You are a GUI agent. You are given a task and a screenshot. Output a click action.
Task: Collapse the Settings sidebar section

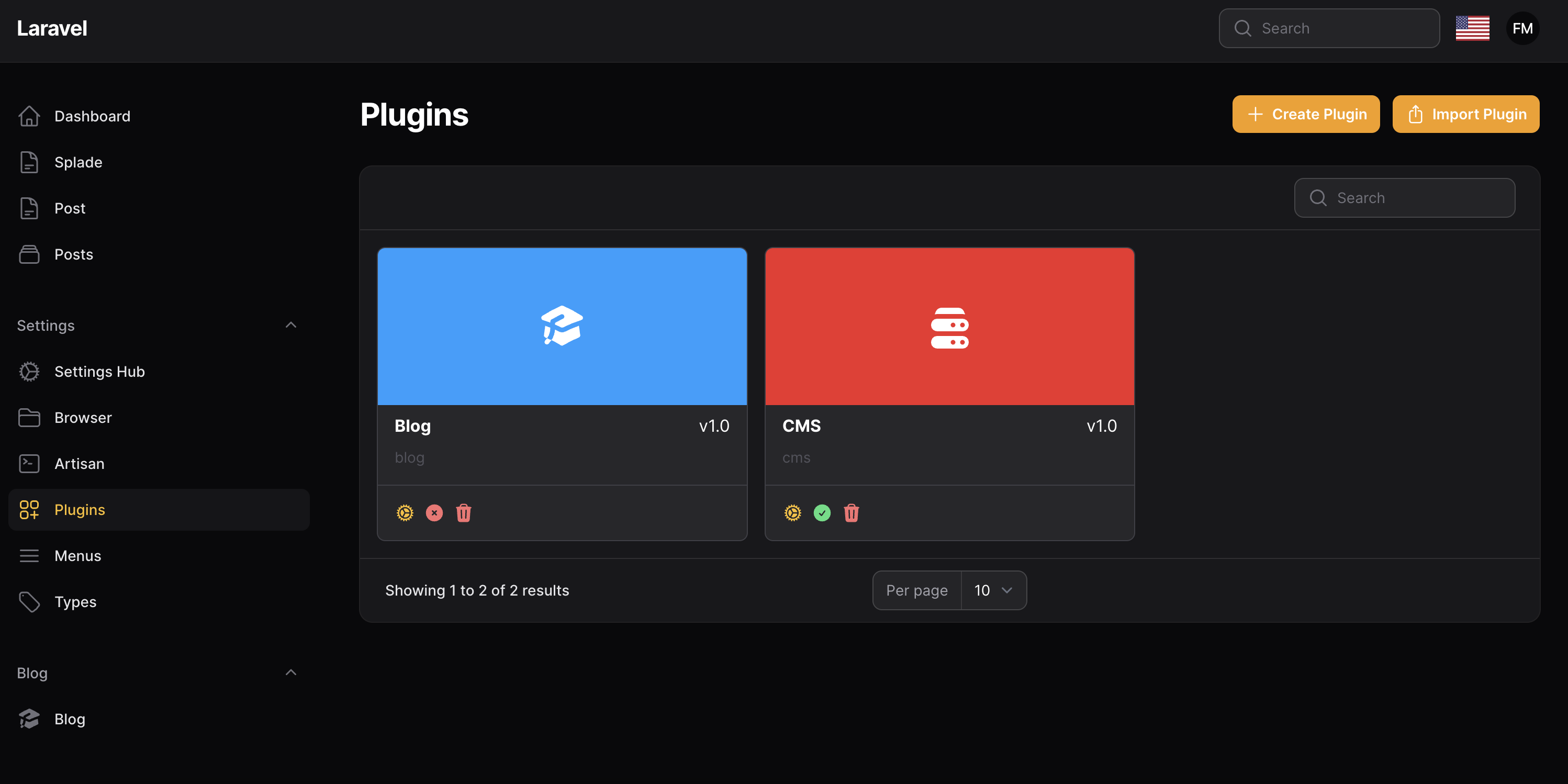290,325
